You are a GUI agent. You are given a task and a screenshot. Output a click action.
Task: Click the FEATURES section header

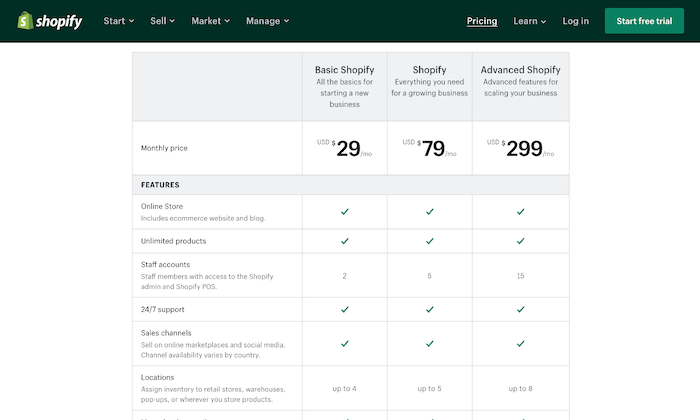160,185
